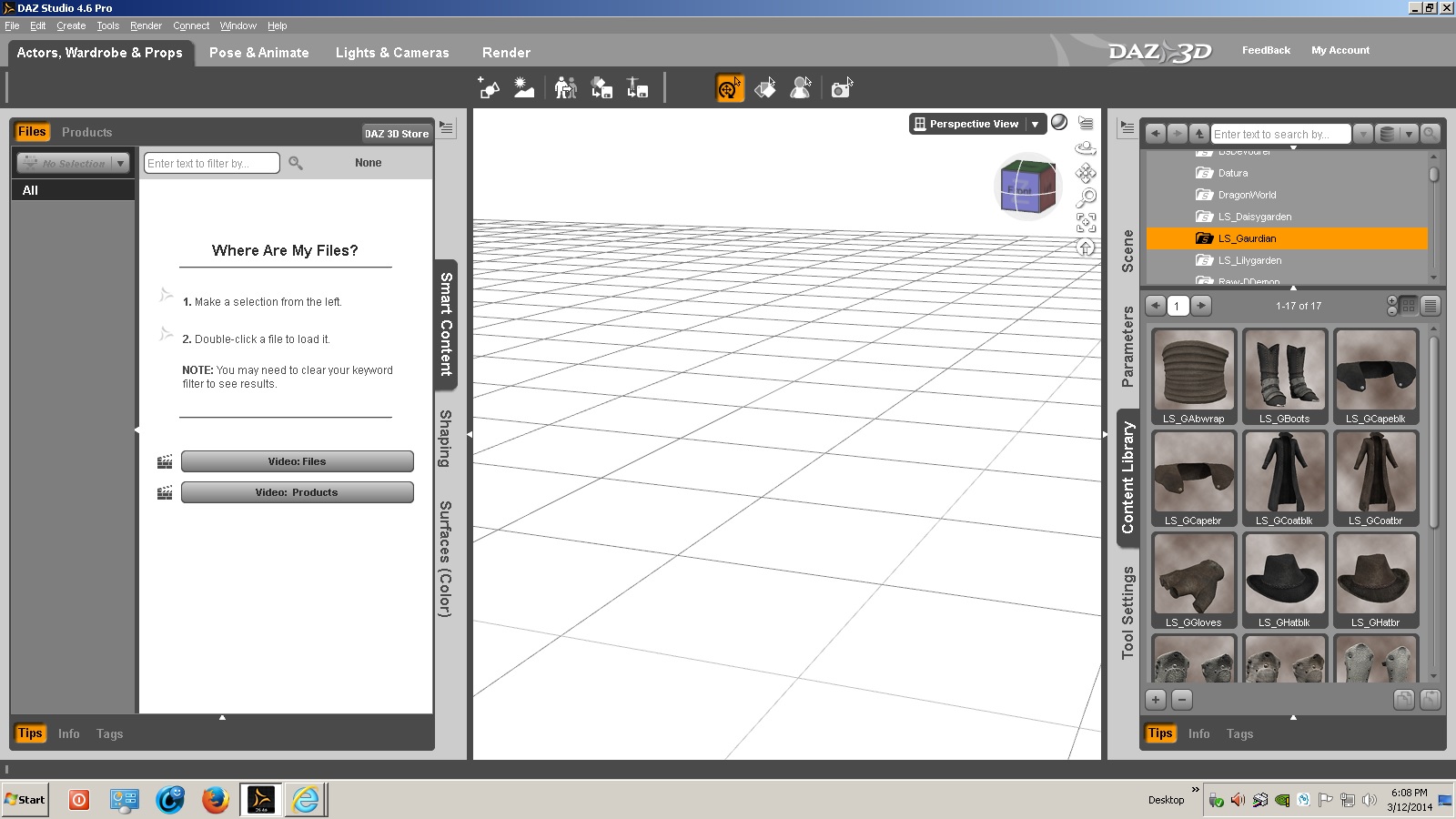Click the Video: Files button
This screenshot has width=1456, height=819.
coord(297,461)
